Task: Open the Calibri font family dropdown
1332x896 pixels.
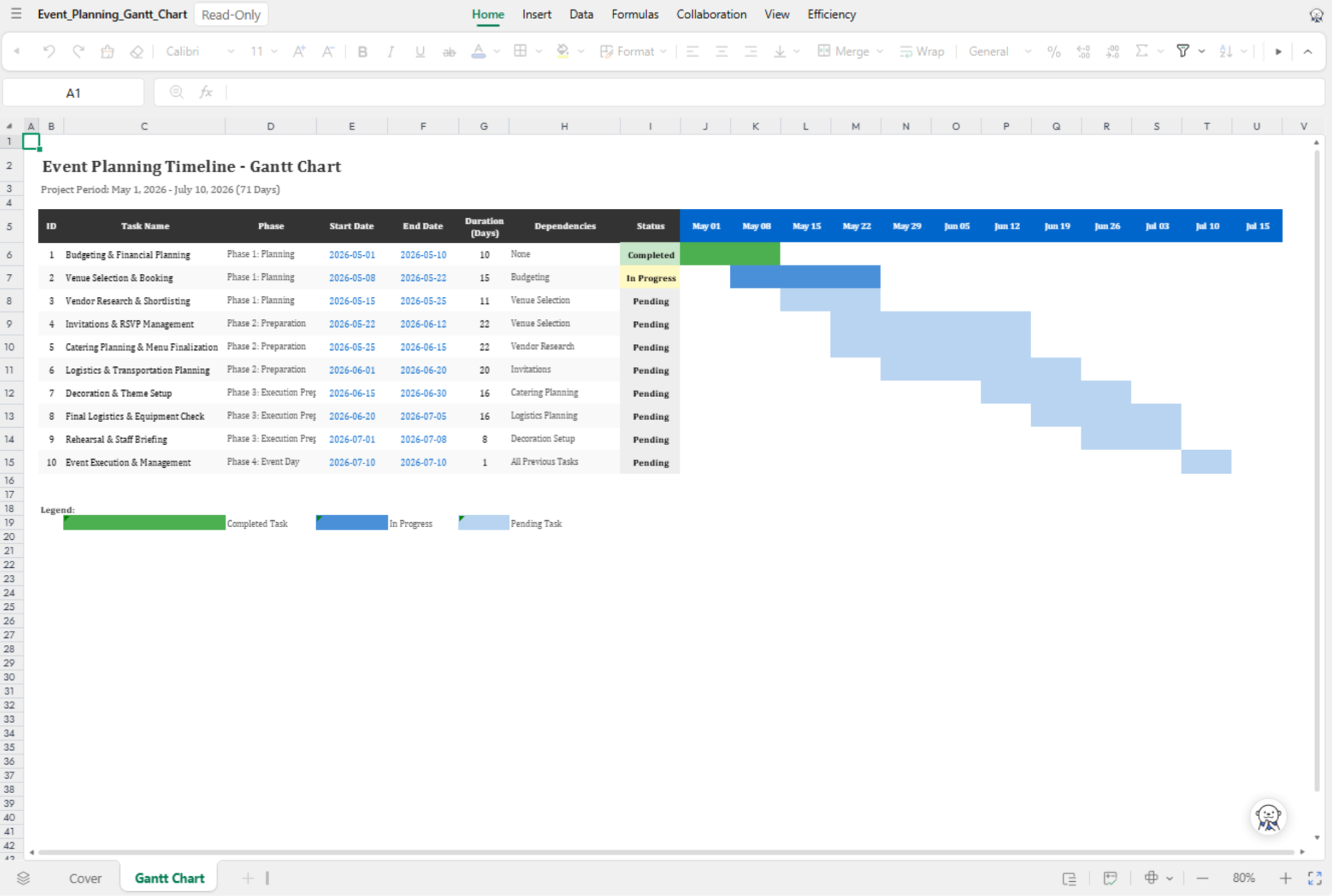Action: coord(200,51)
